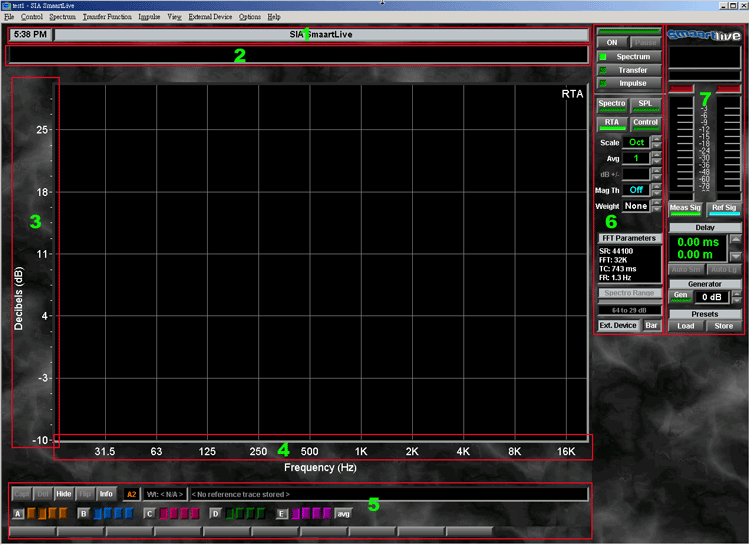Click the Info button for traces
749x545 pixels.
pos(105,494)
